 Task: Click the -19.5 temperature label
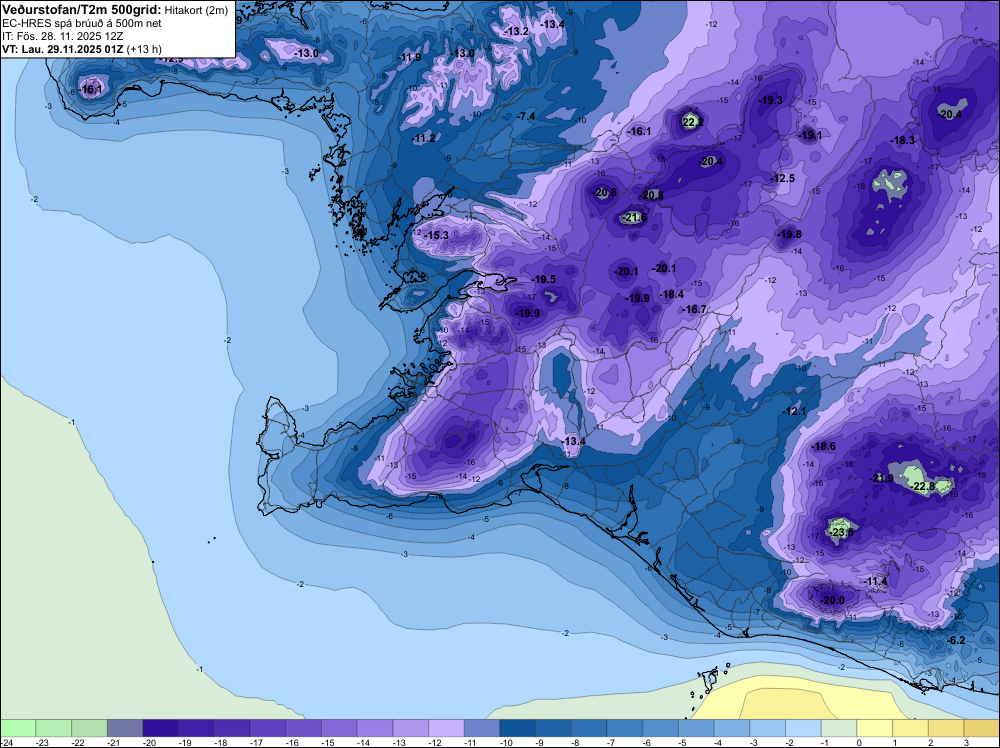(543, 279)
